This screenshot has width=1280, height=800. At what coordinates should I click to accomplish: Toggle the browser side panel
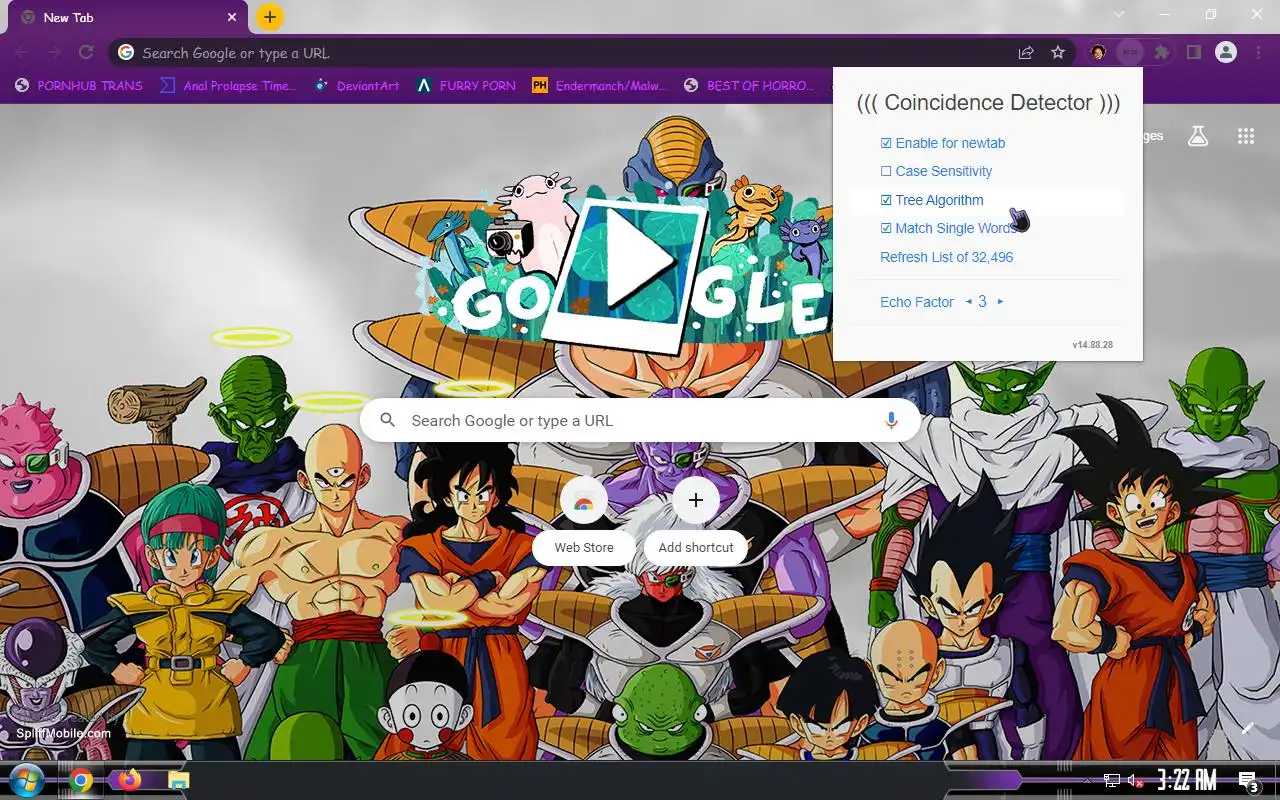[x=1193, y=53]
